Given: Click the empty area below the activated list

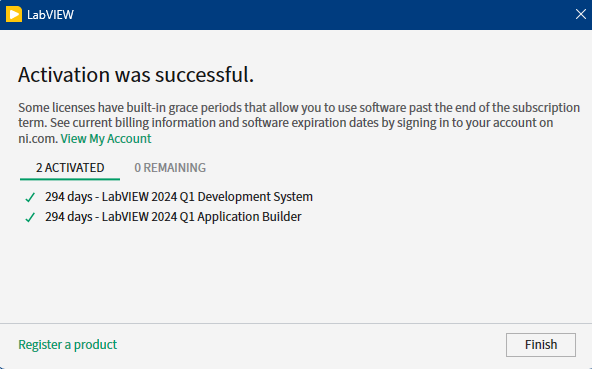Looking at the screenshot, I should pos(296,274).
